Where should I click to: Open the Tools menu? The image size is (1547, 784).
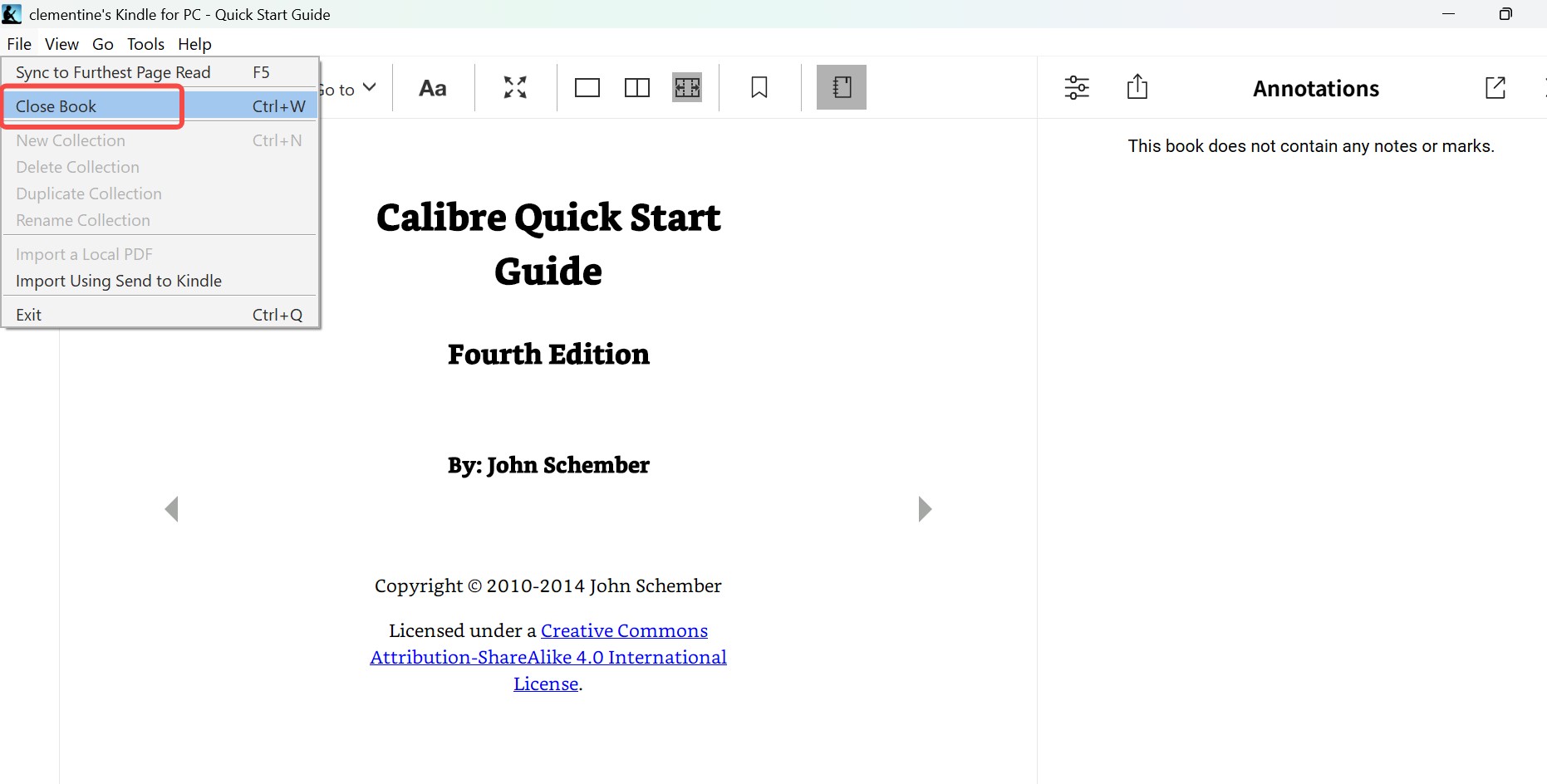(x=145, y=44)
